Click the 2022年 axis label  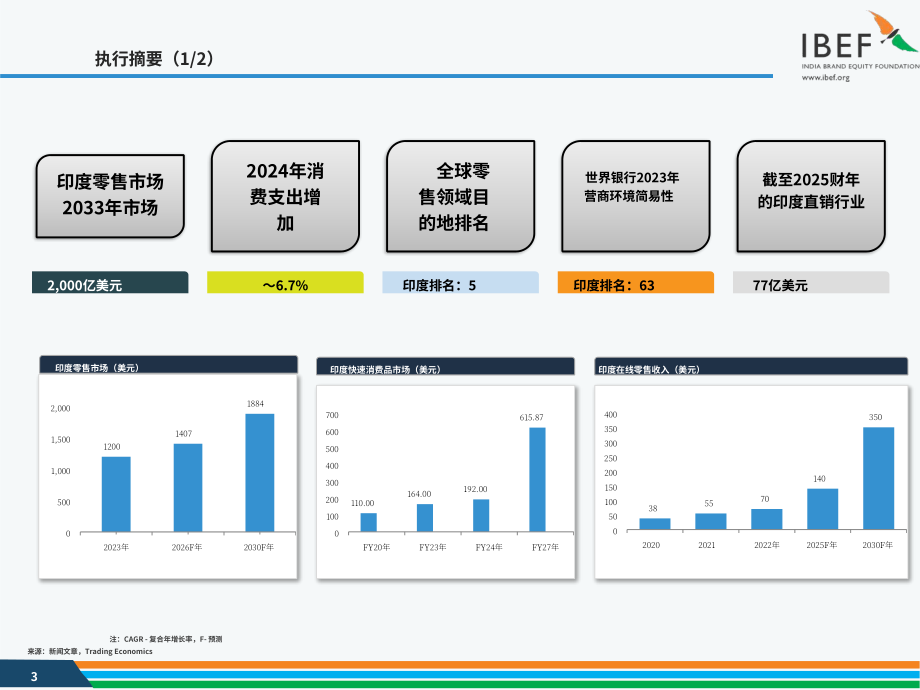[x=767, y=545]
